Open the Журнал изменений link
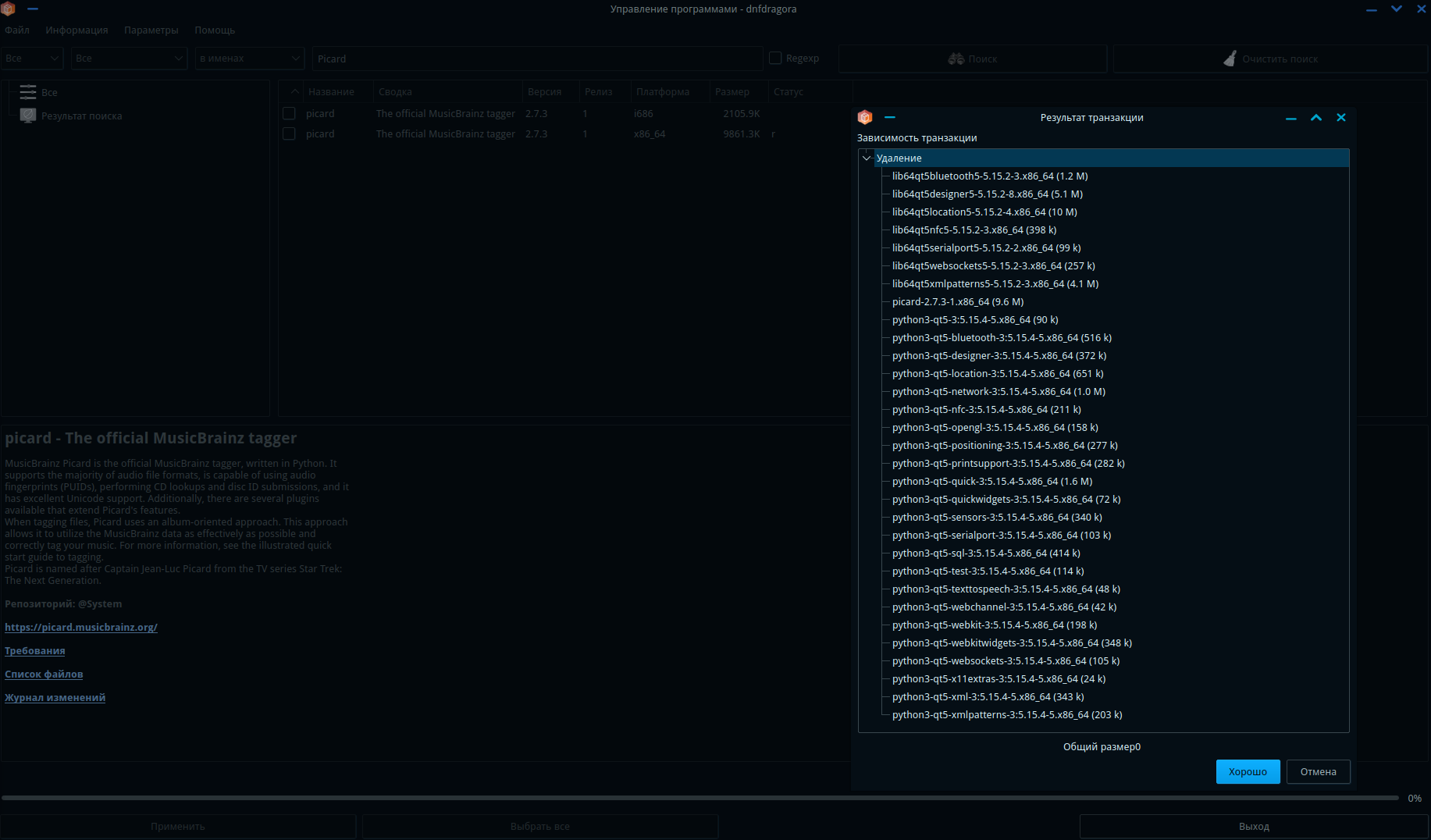Viewport: 1431px width, 840px height. [55, 697]
